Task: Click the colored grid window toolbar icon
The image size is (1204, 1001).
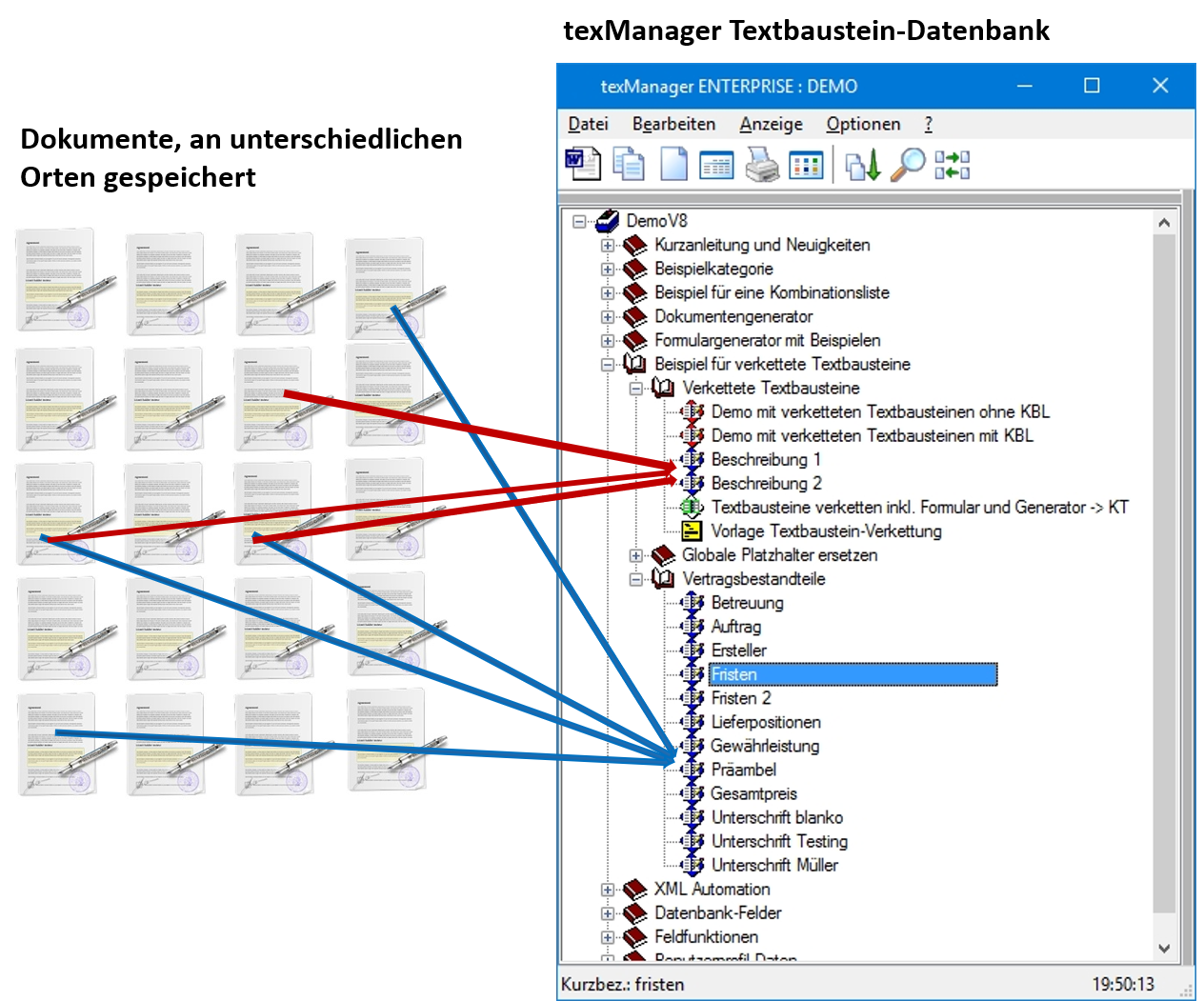Action: [807, 166]
